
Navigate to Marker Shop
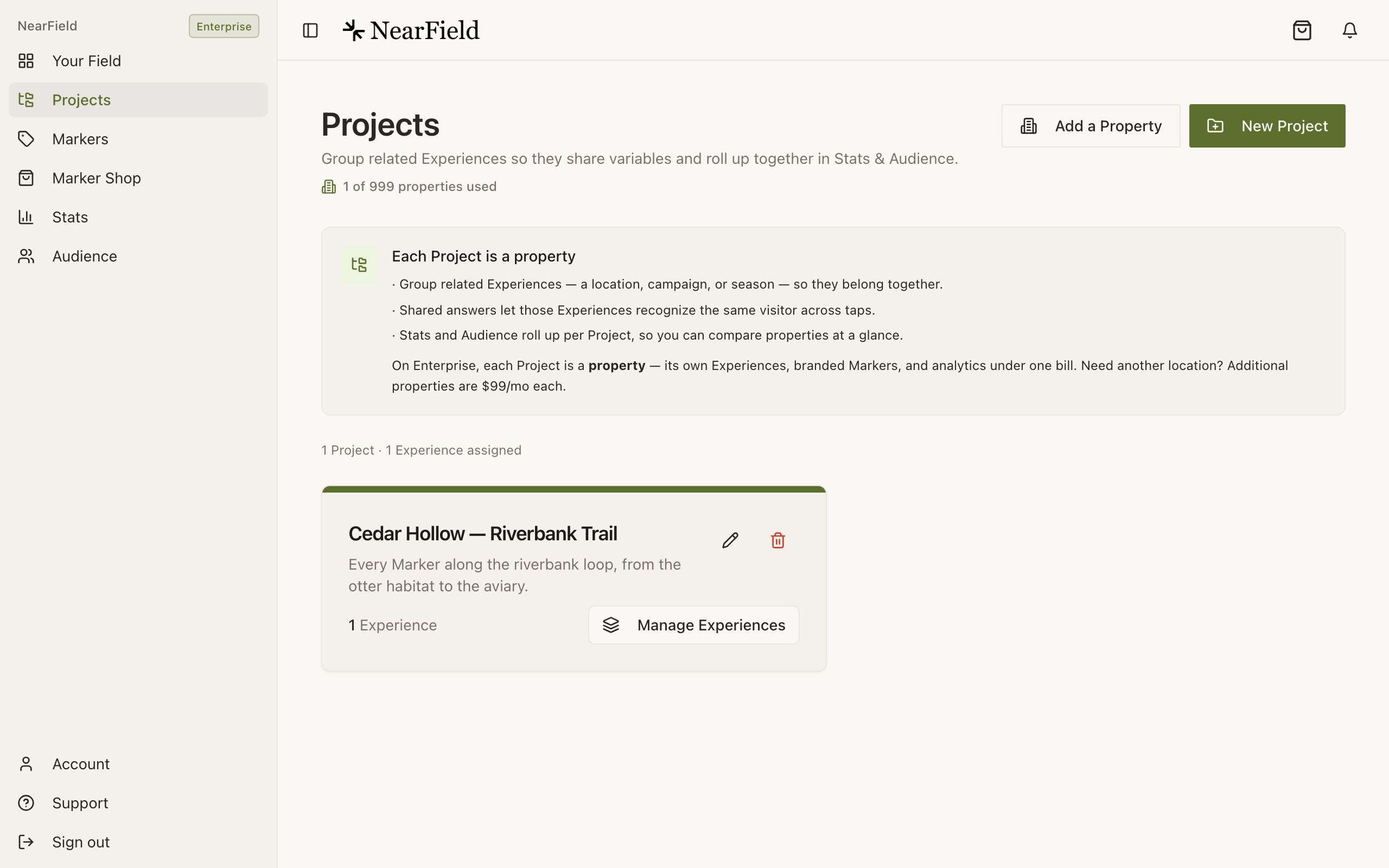coord(138,178)
